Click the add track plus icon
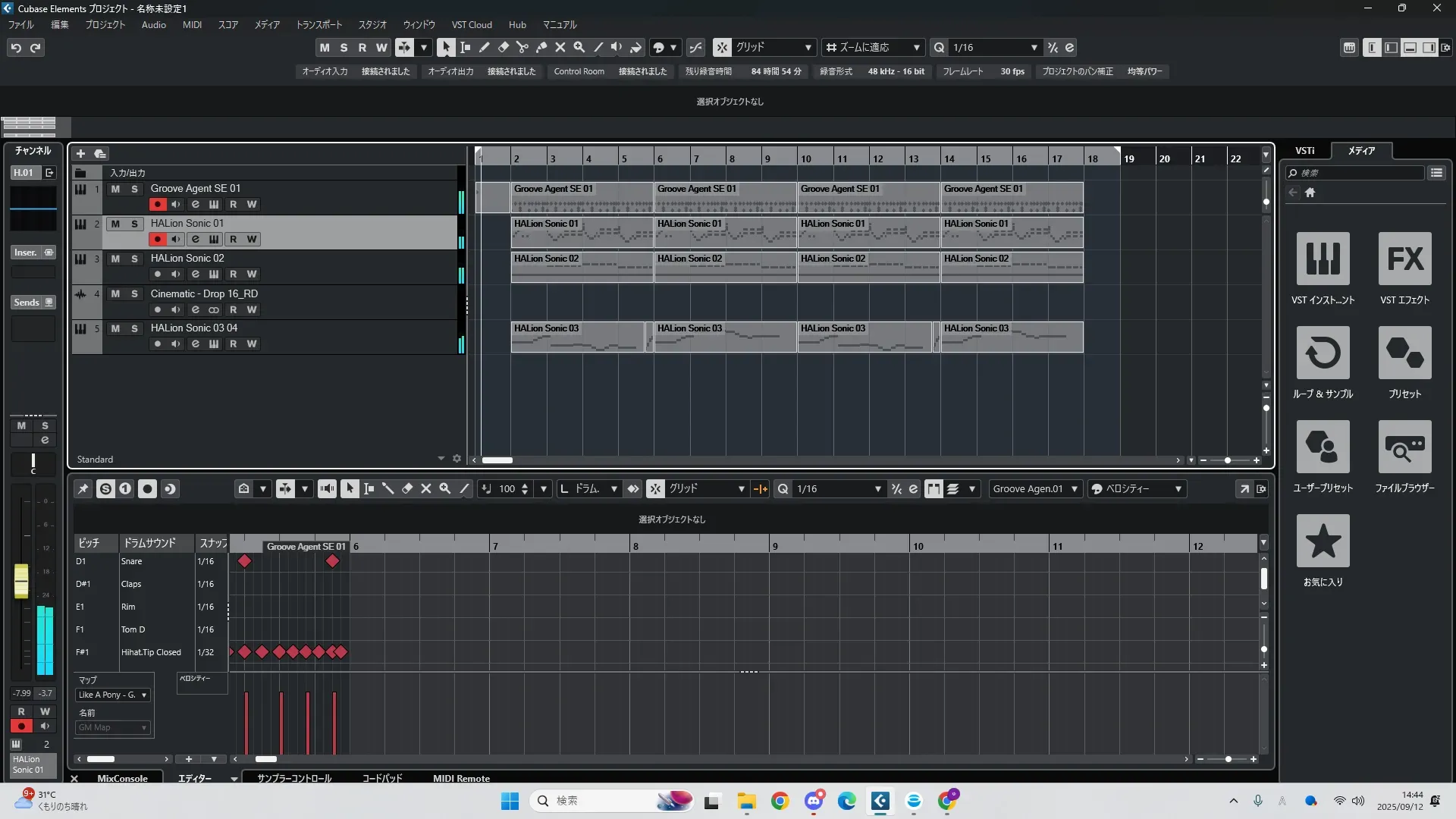 [x=80, y=153]
